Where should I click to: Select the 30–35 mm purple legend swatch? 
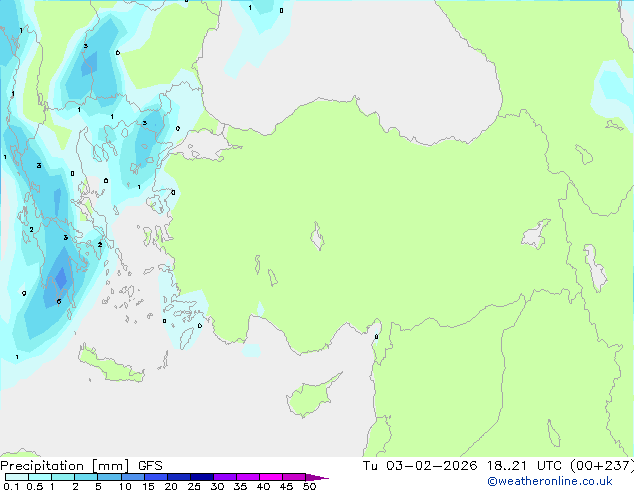[x=225, y=477]
